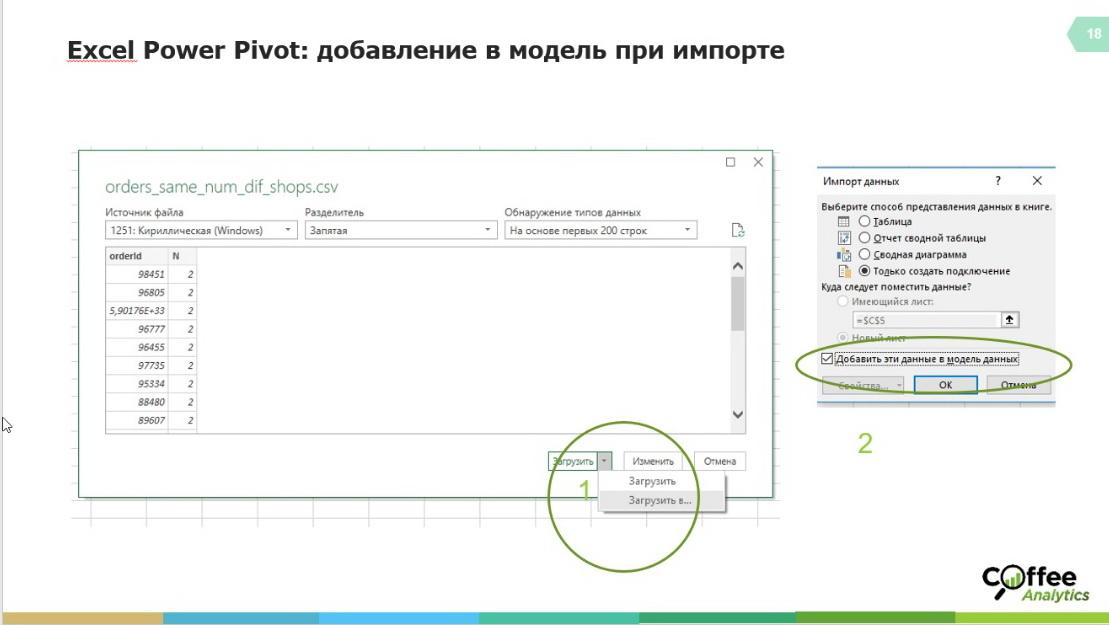Image resolution: width=1109 pixels, height=625 pixels.
Task: Toggle Добавить эти данные в модель данных checkbox
Action: 826,359
